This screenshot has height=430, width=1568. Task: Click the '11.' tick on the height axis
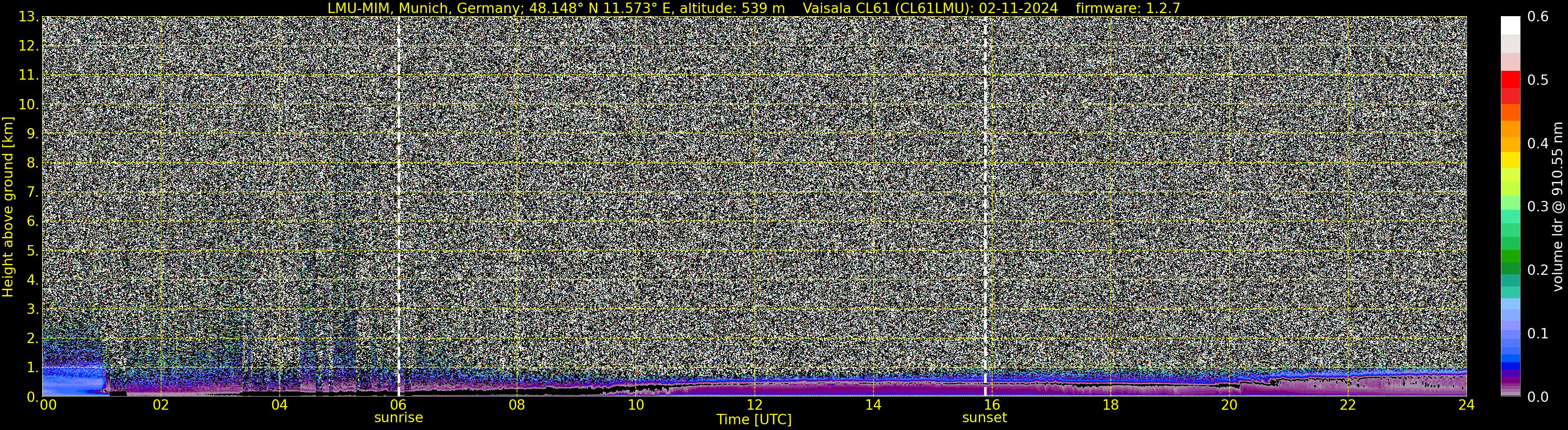(x=28, y=75)
